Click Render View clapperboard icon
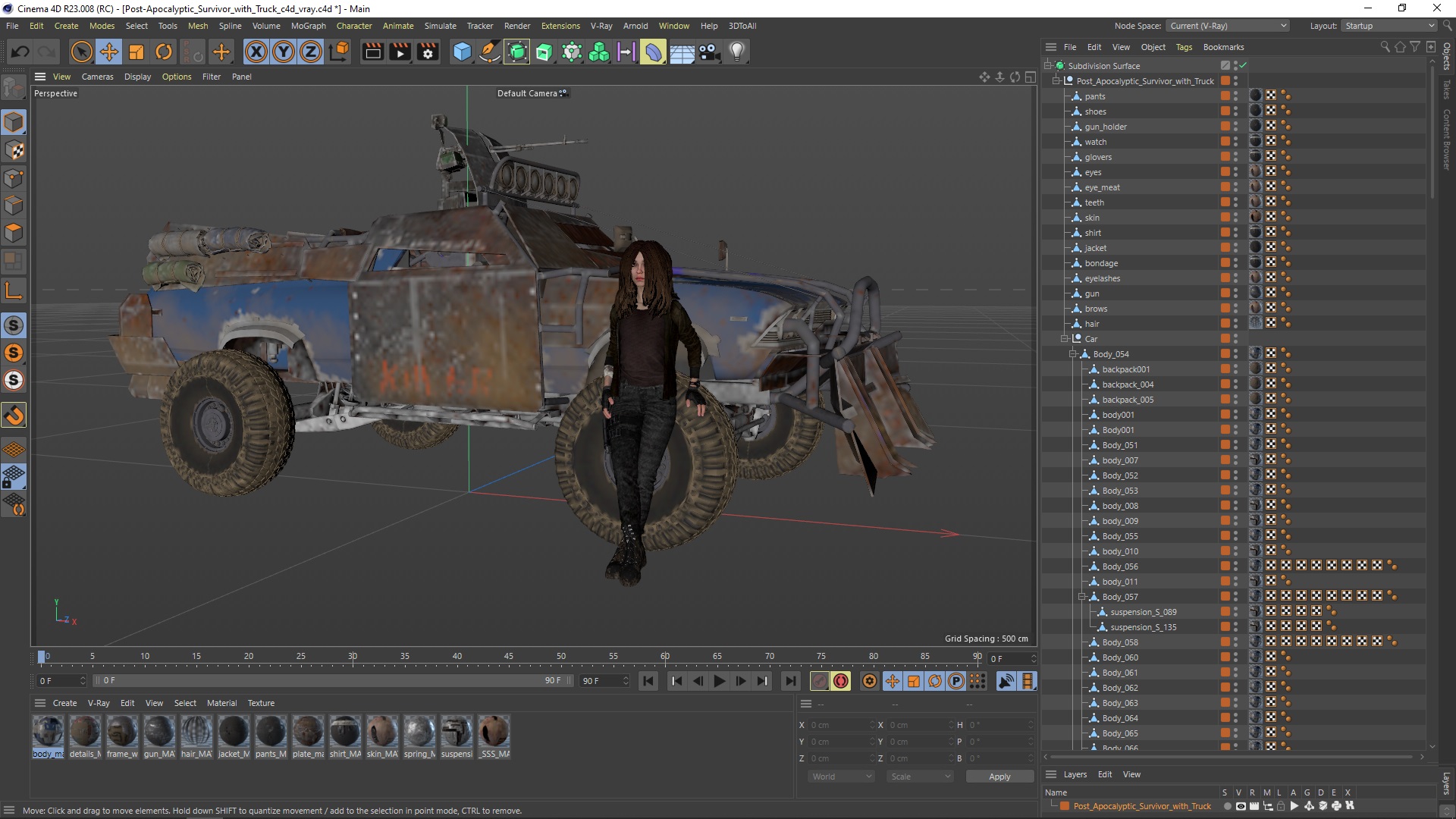 click(373, 52)
